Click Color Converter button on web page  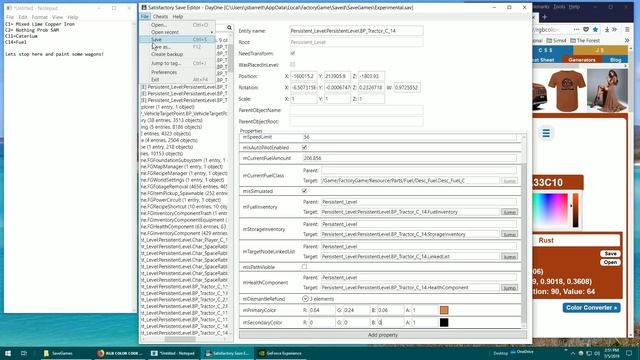click(591, 308)
